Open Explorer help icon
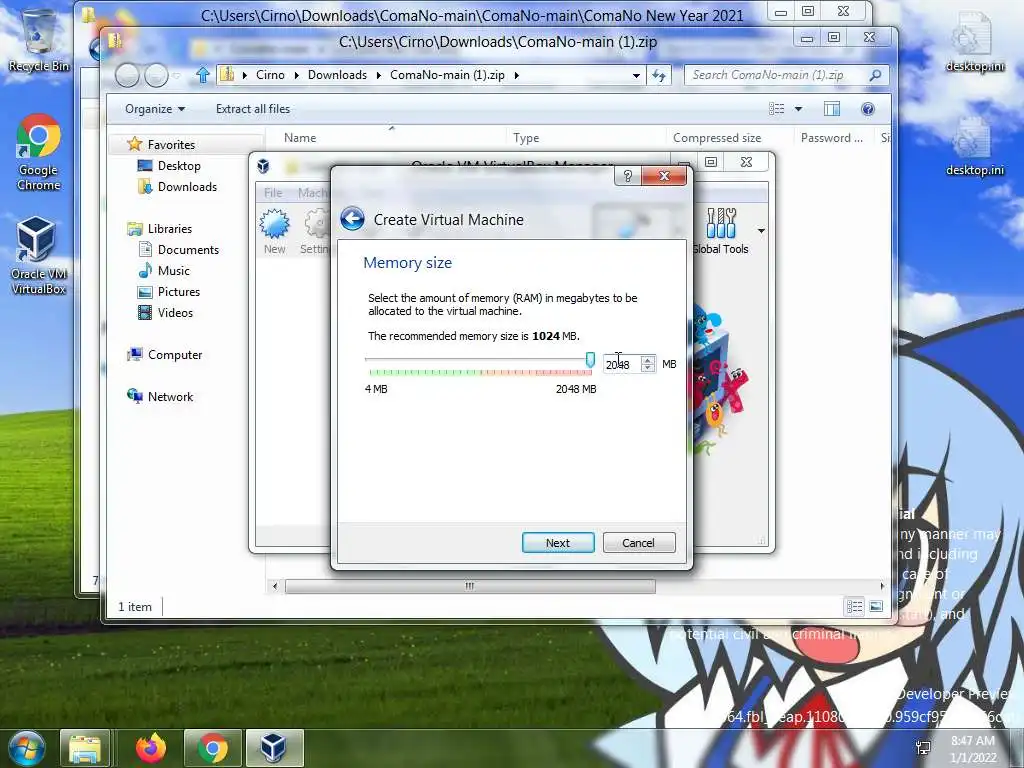1024x768 pixels. coord(867,109)
